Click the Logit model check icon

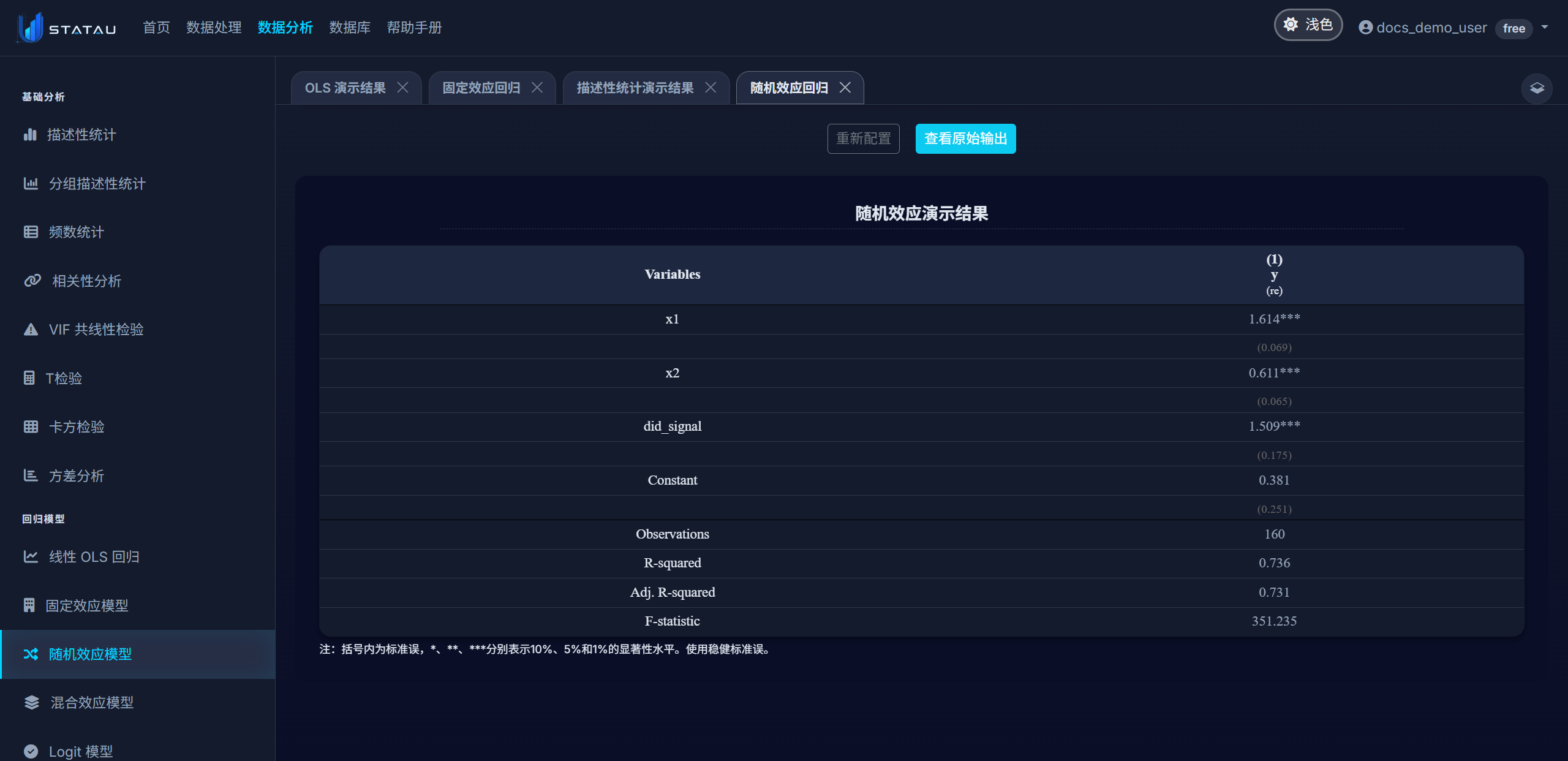point(31,751)
